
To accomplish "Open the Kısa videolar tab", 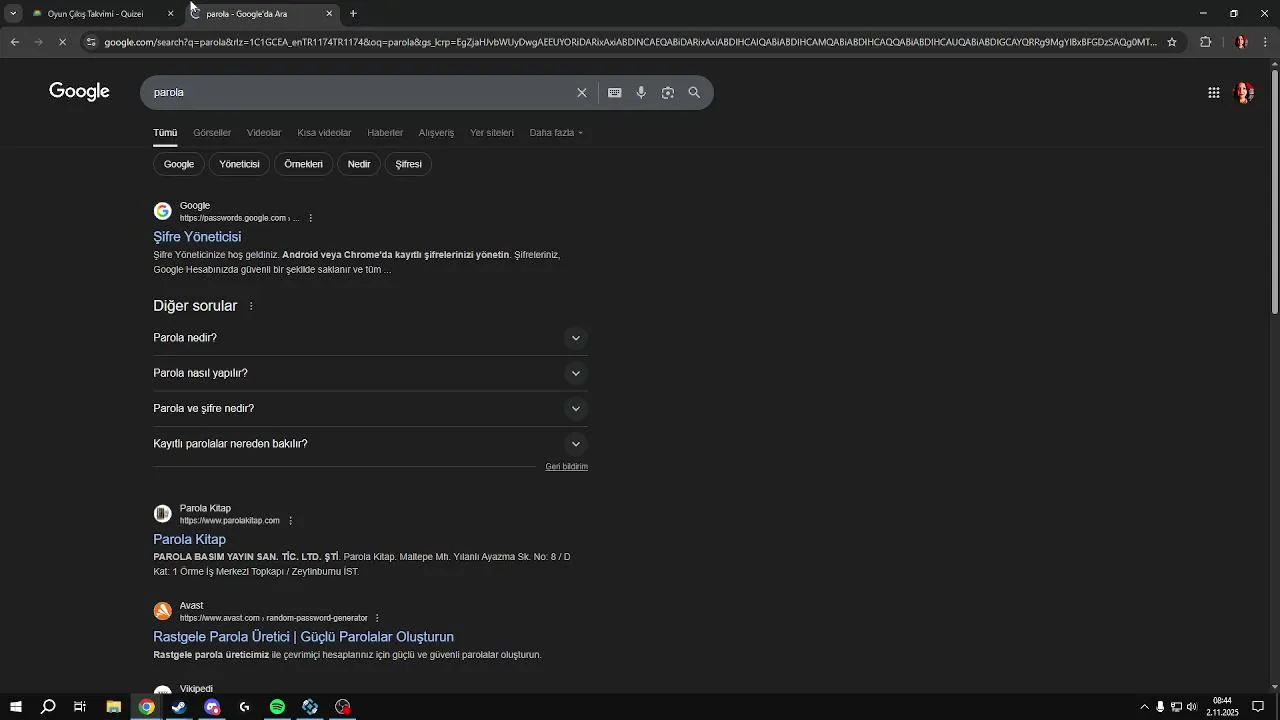I will point(324,133).
